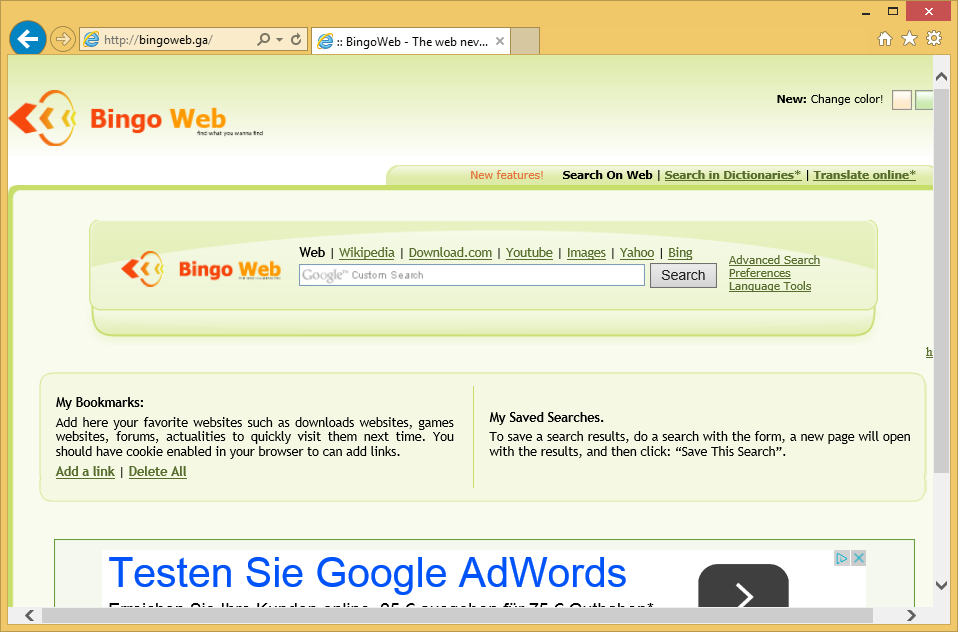Click the My Saved Searches. heading

[x=546, y=417]
